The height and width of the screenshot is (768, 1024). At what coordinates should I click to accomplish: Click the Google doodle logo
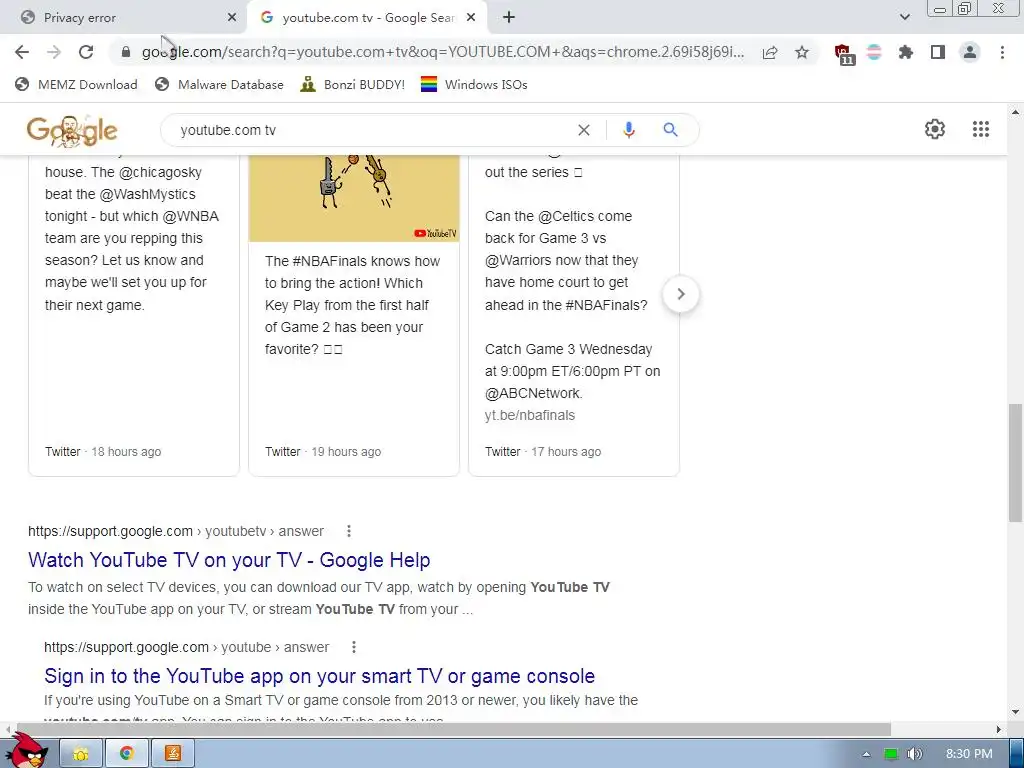click(72, 131)
